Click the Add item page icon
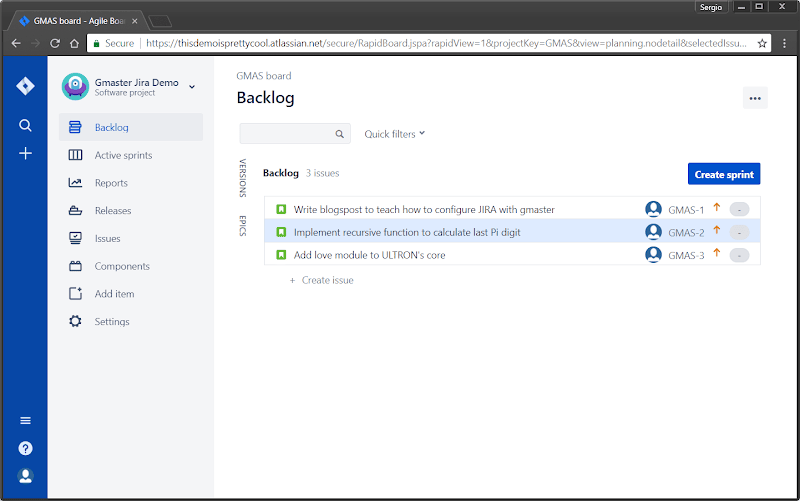The image size is (800, 501). coord(75,293)
